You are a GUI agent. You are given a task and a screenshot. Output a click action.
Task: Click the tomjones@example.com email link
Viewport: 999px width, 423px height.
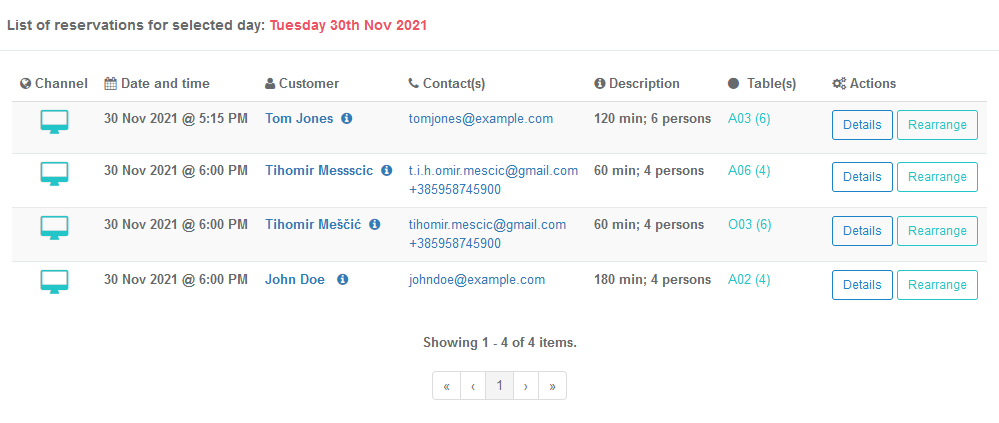pos(480,118)
